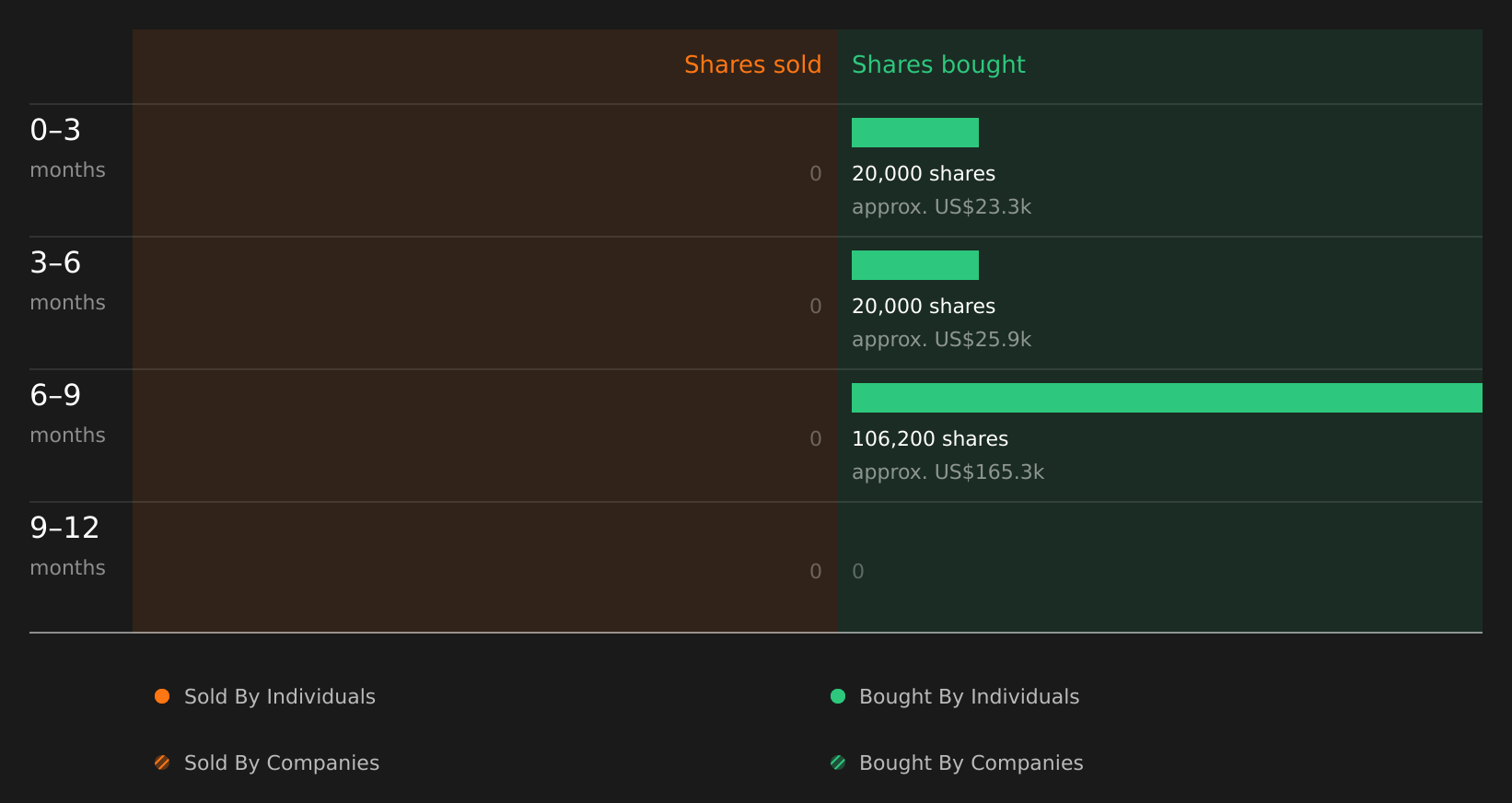Select the Bought By Companies legend label
The height and width of the screenshot is (803, 1512).
971,763
